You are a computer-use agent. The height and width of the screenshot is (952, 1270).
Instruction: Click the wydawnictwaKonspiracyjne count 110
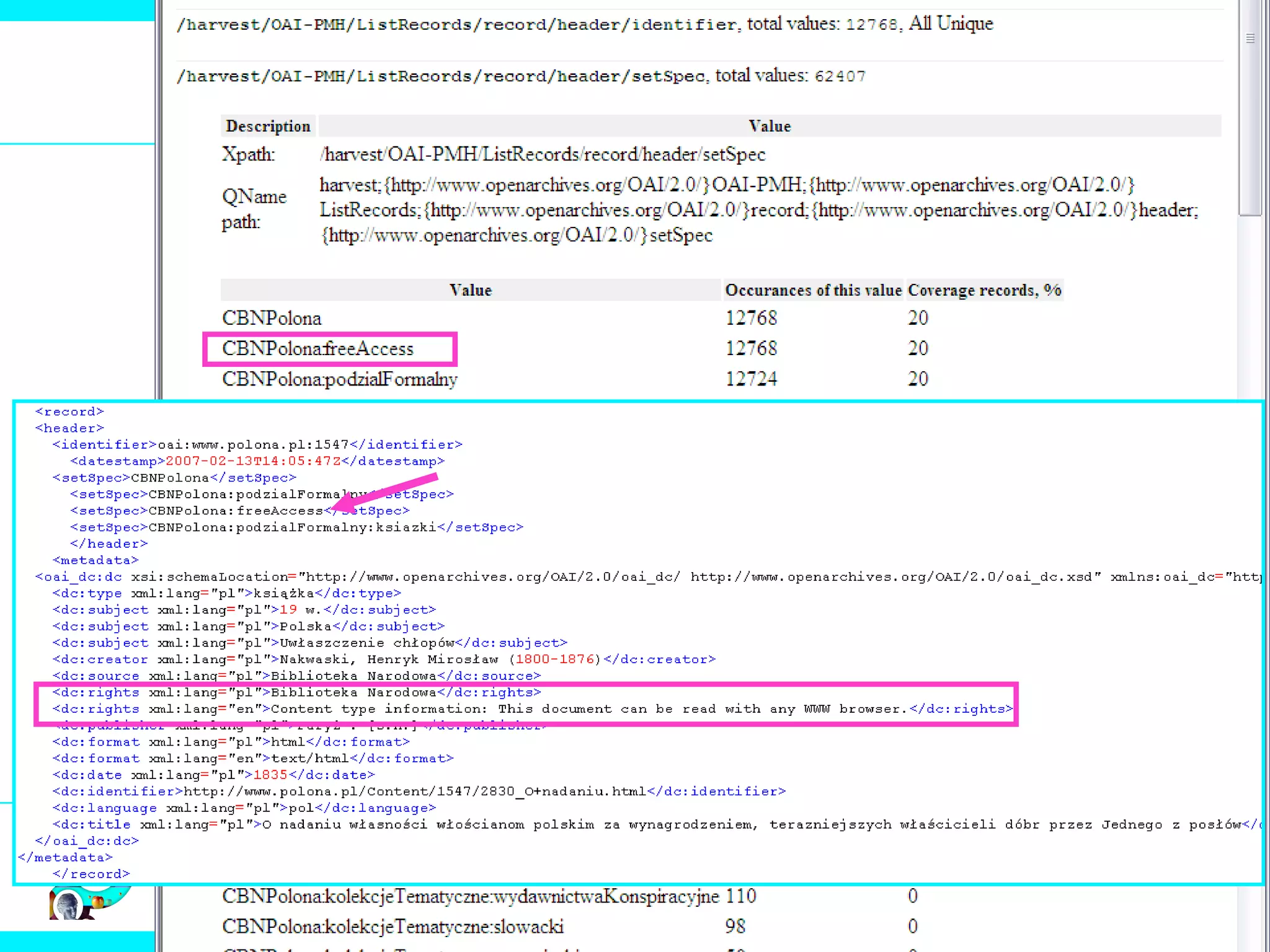(x=740, y=896)
